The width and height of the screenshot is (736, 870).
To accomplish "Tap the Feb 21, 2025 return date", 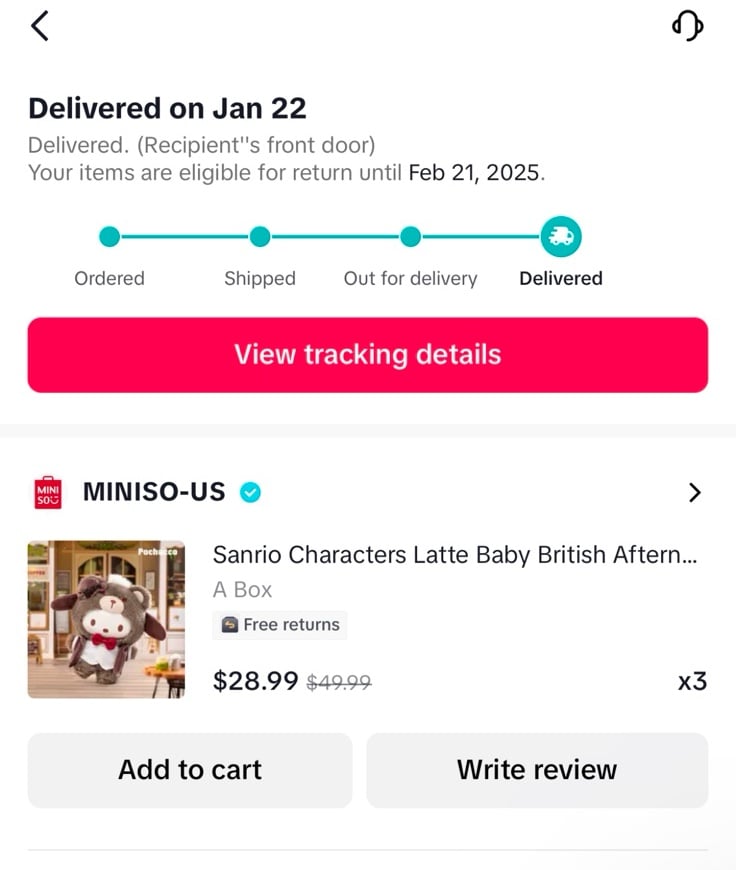I will (475, 173).
